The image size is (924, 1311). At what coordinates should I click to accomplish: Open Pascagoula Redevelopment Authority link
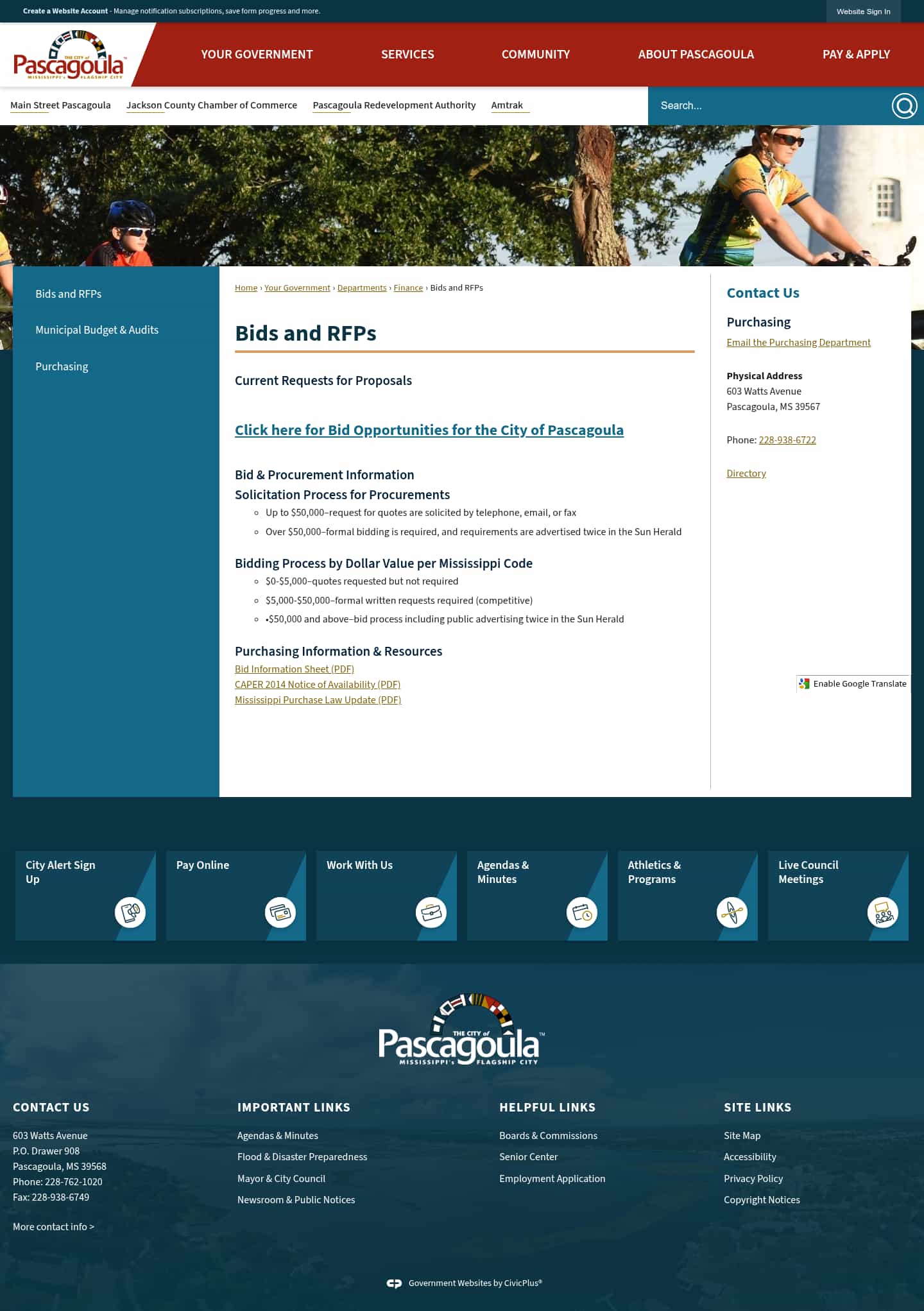click(x=394, y=105)
